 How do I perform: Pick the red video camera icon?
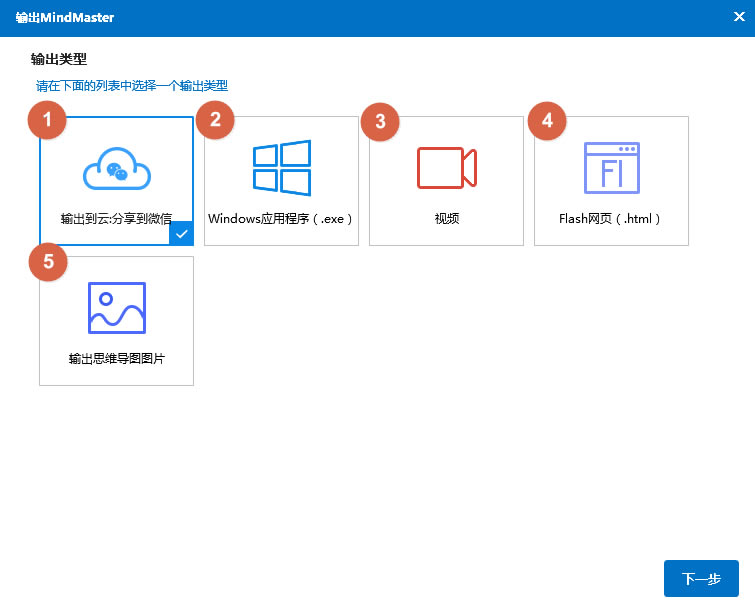click(x=447, y=168)
